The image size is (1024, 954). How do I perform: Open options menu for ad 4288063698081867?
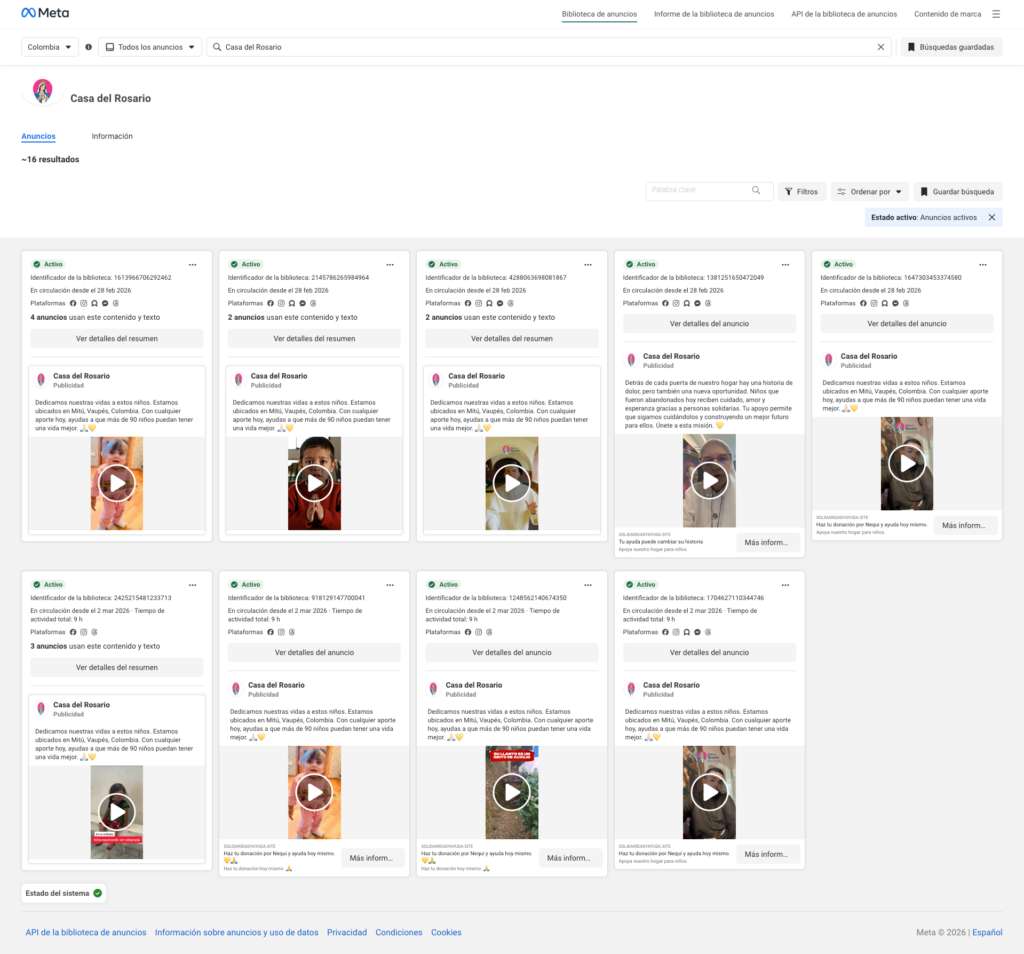588,264
